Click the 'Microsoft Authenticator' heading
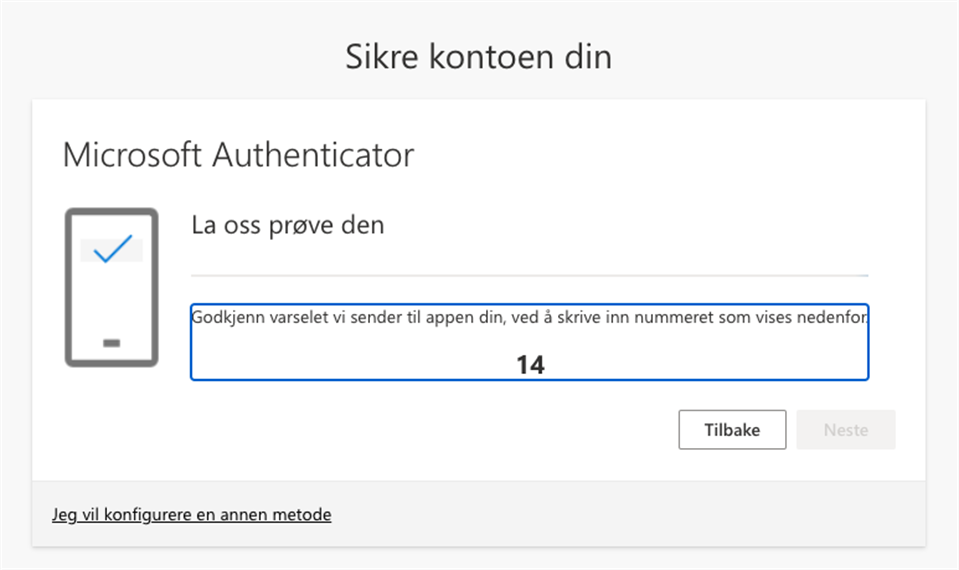This screenshot has width=959, height=570. click(238, 156)
